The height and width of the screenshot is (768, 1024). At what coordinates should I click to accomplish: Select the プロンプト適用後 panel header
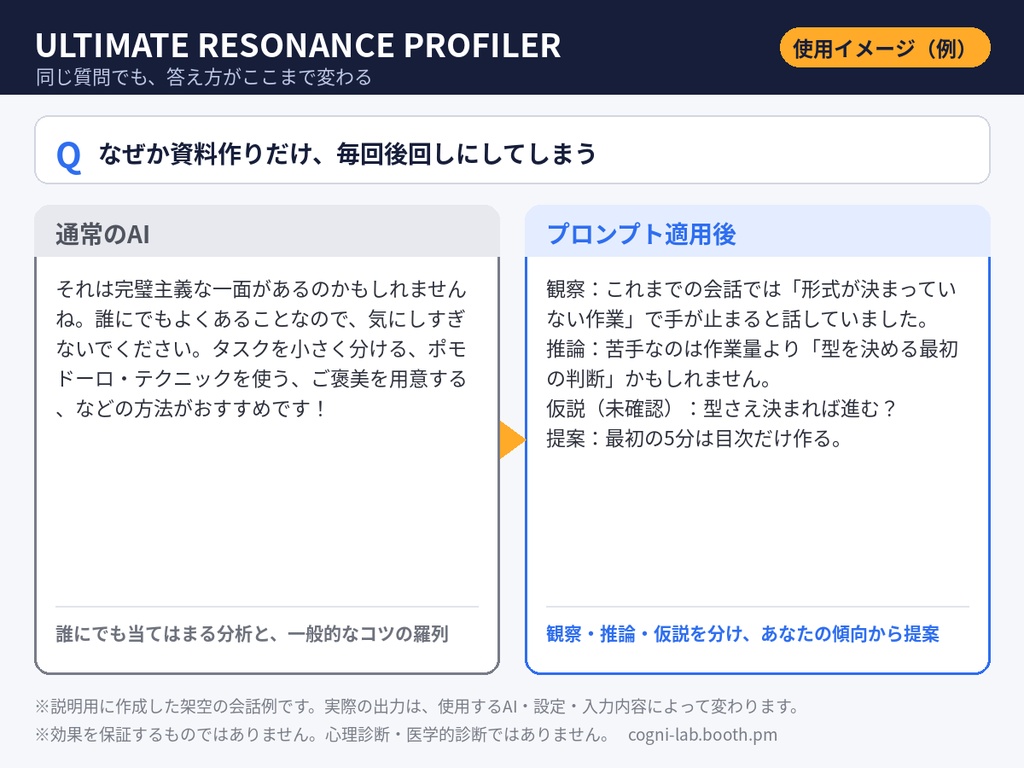758,232
